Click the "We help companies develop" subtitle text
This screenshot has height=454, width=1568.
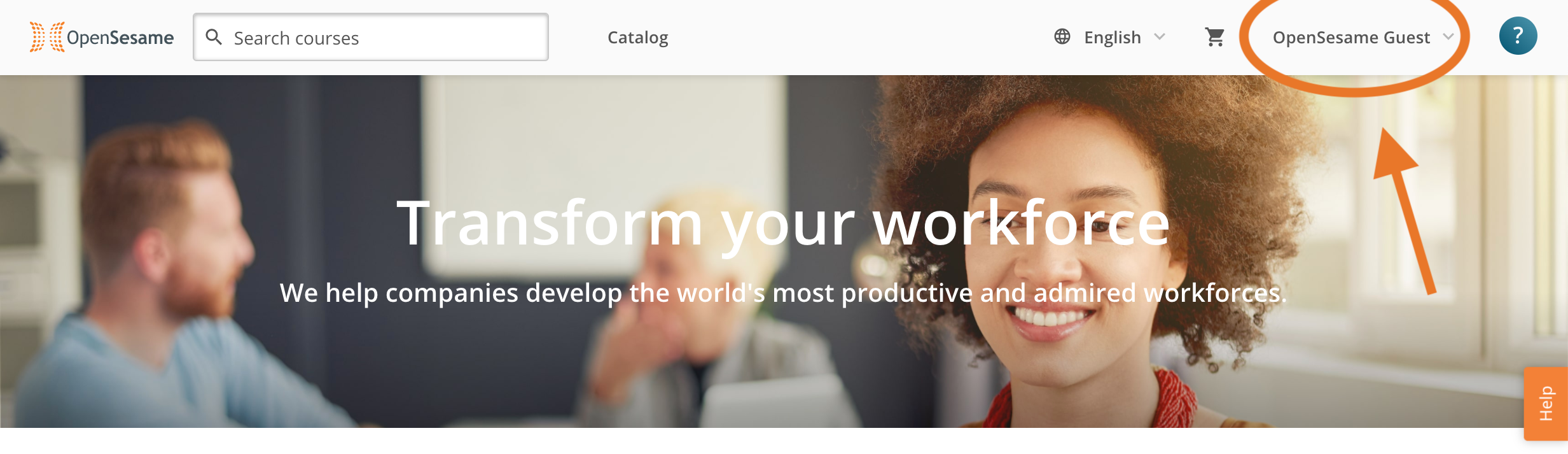click(783, 293)
